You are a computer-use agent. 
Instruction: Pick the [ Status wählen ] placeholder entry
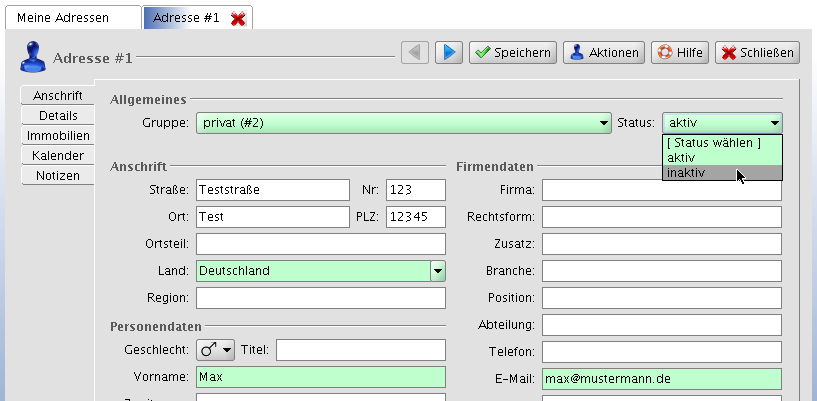click(712, 143)
